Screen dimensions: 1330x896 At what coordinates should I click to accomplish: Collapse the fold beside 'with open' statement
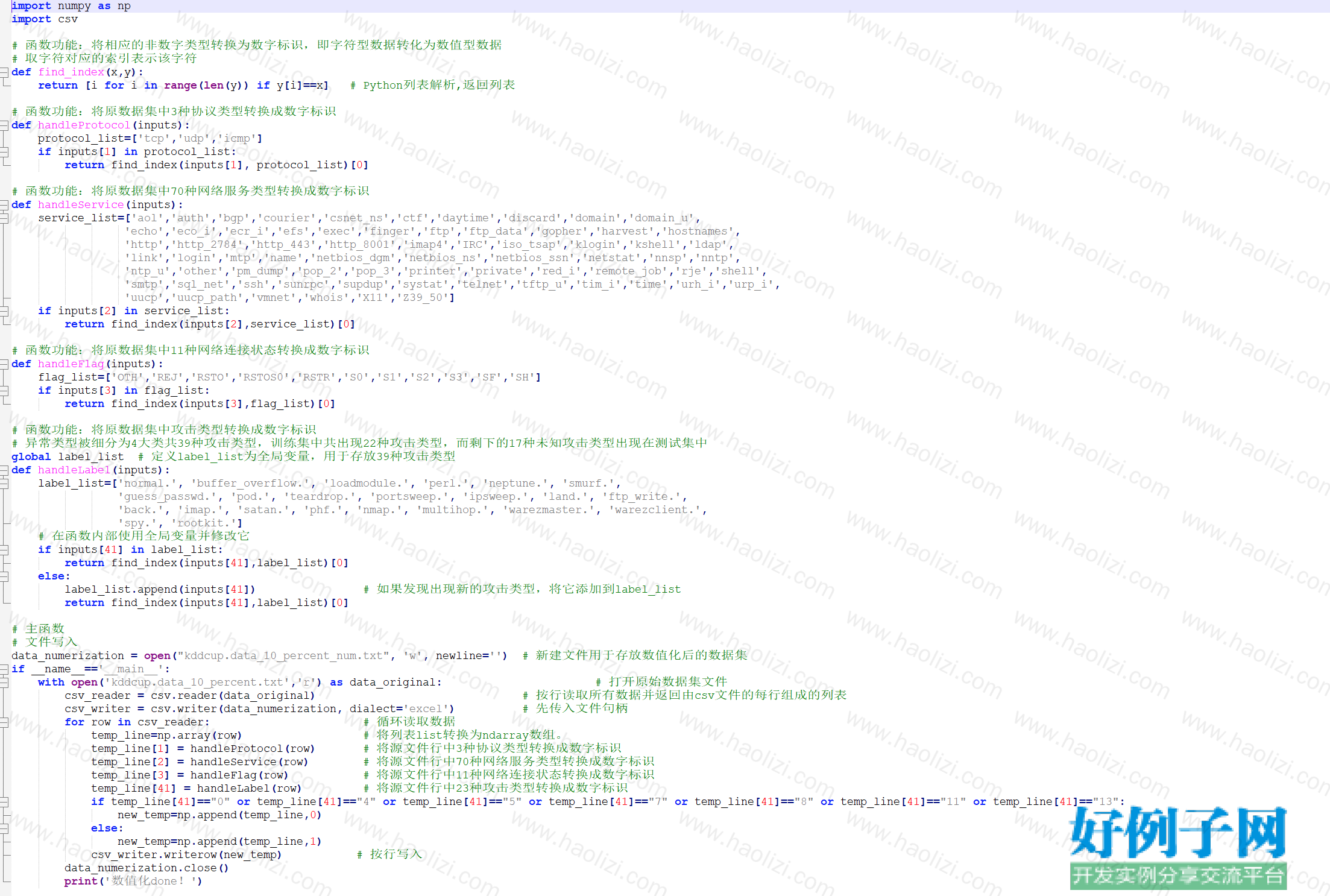tap(4, 683)
